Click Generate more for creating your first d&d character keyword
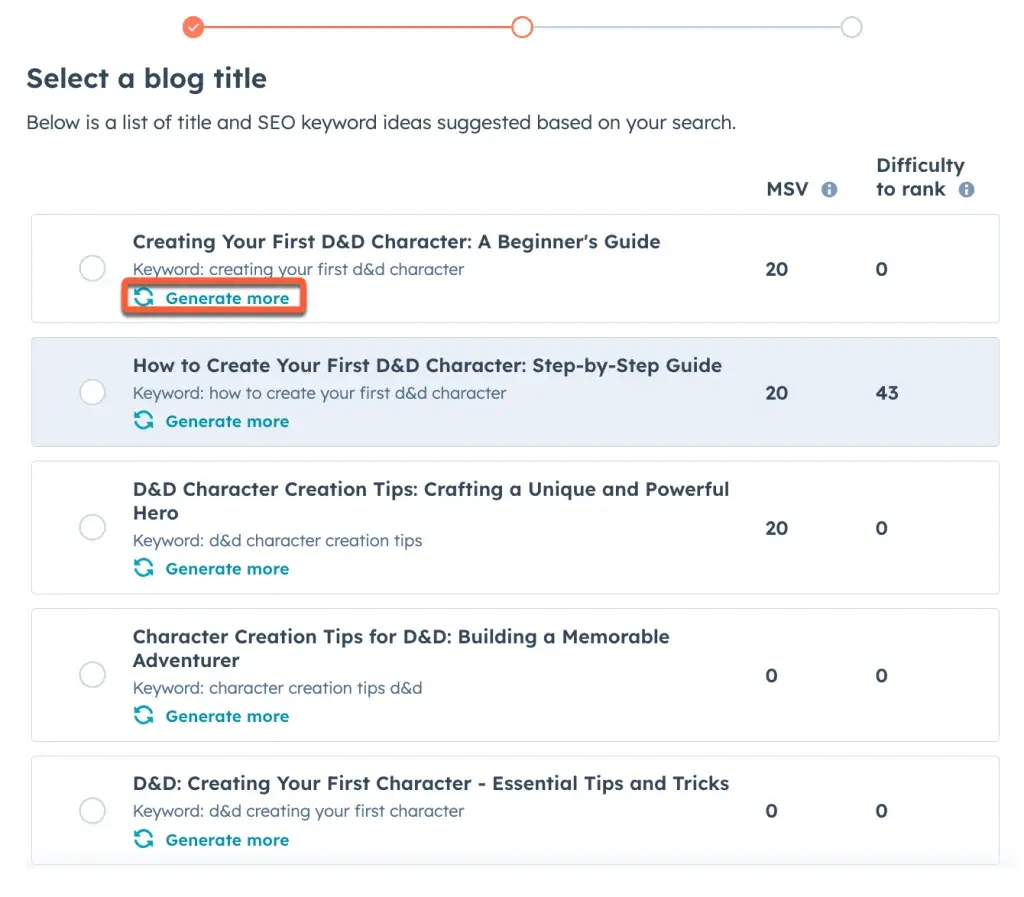 pyautogui.click(x=227, y=298)
